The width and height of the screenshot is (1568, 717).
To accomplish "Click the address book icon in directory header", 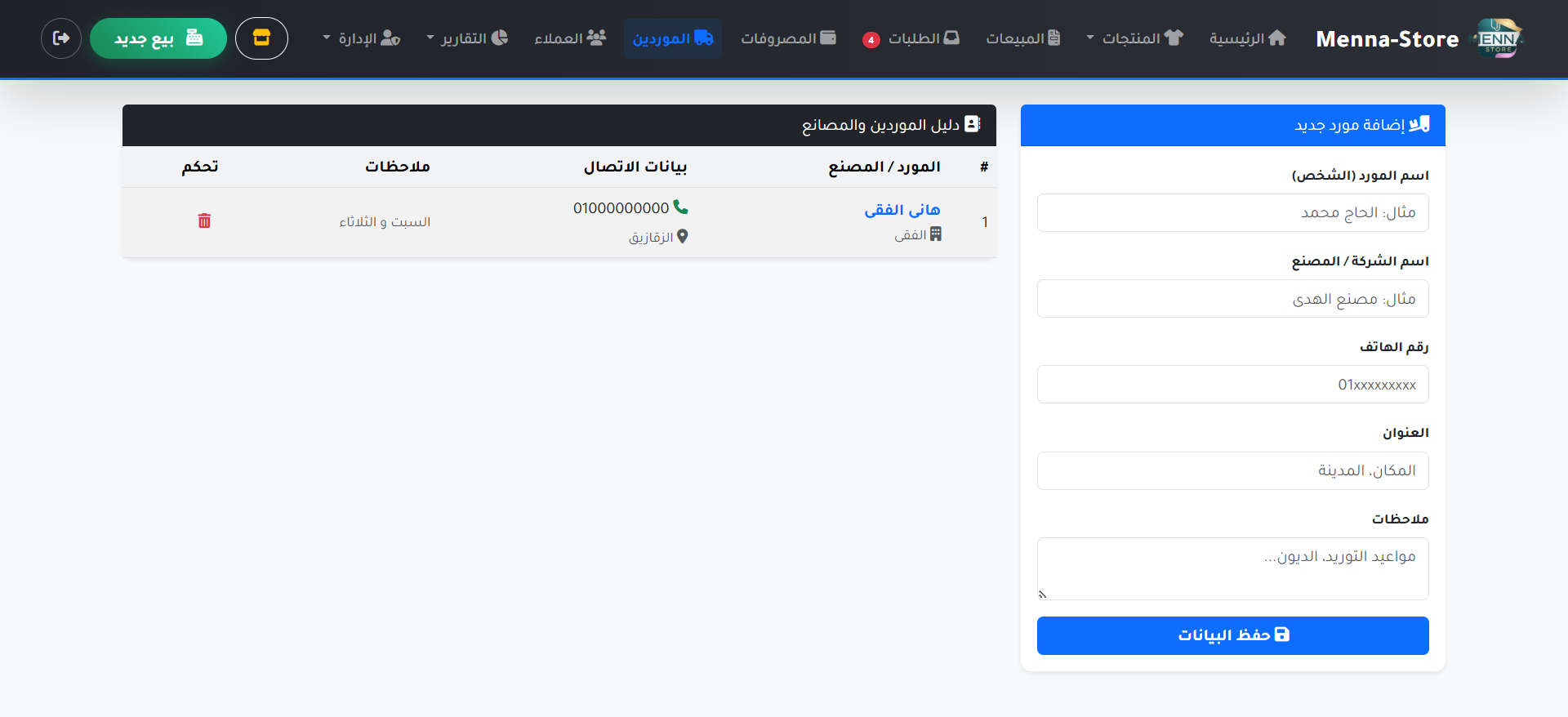I will tap(972, 124).
